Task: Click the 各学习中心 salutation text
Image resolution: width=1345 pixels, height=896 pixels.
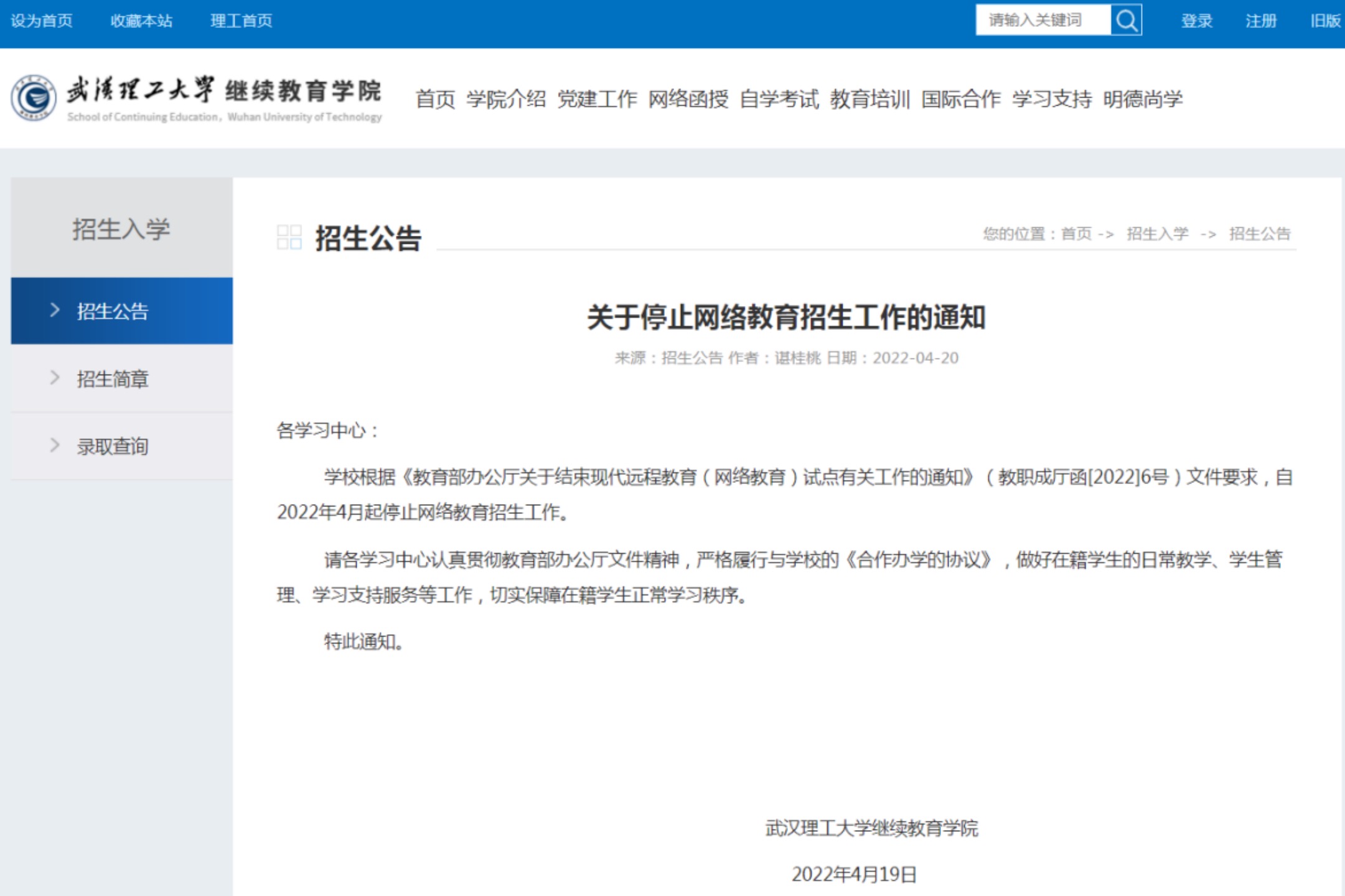Action: pos(327,431)
